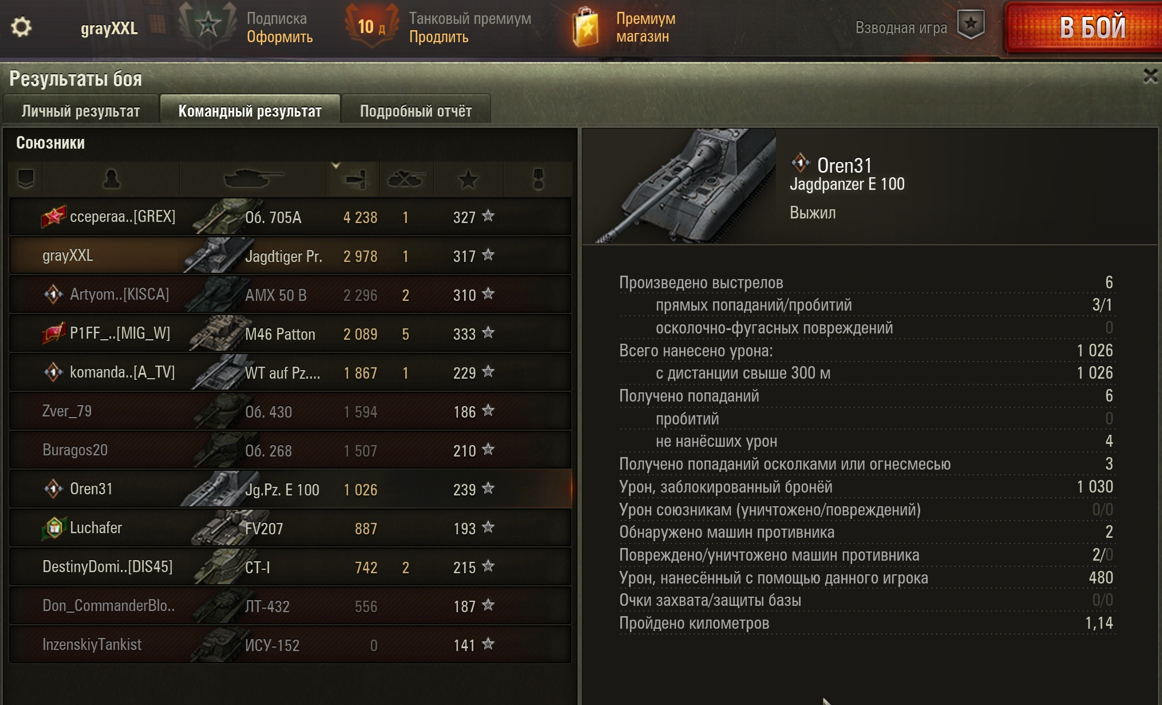The width and height of the screenshot is (1162, 705).
Task: Sort allies by player name column icon
Action: (111, 179)
